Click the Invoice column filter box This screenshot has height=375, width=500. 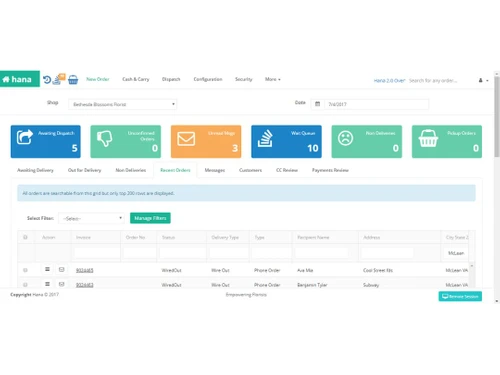click(x=96, y=253)
